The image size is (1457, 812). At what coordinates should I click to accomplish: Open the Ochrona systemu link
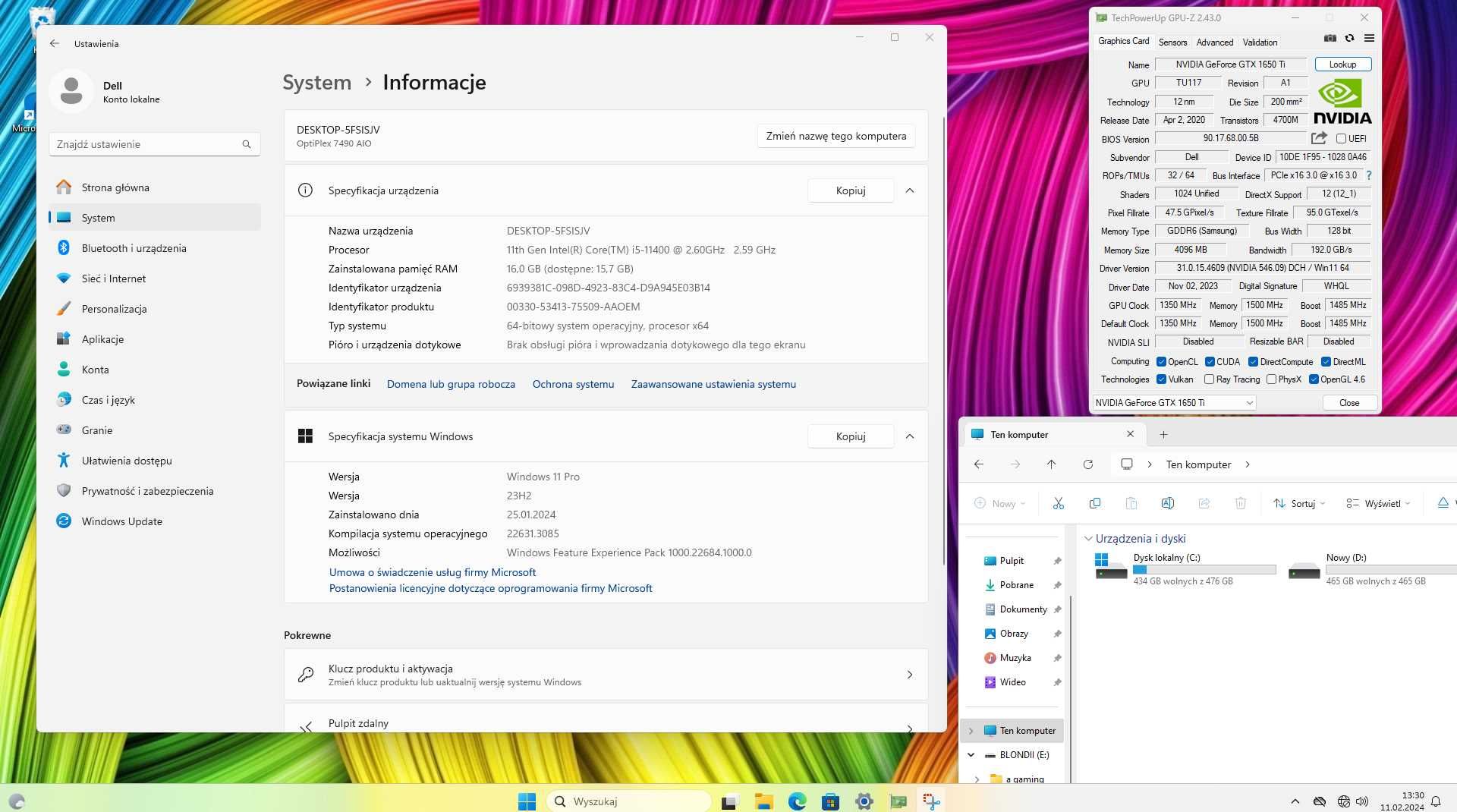coord(573,384)
